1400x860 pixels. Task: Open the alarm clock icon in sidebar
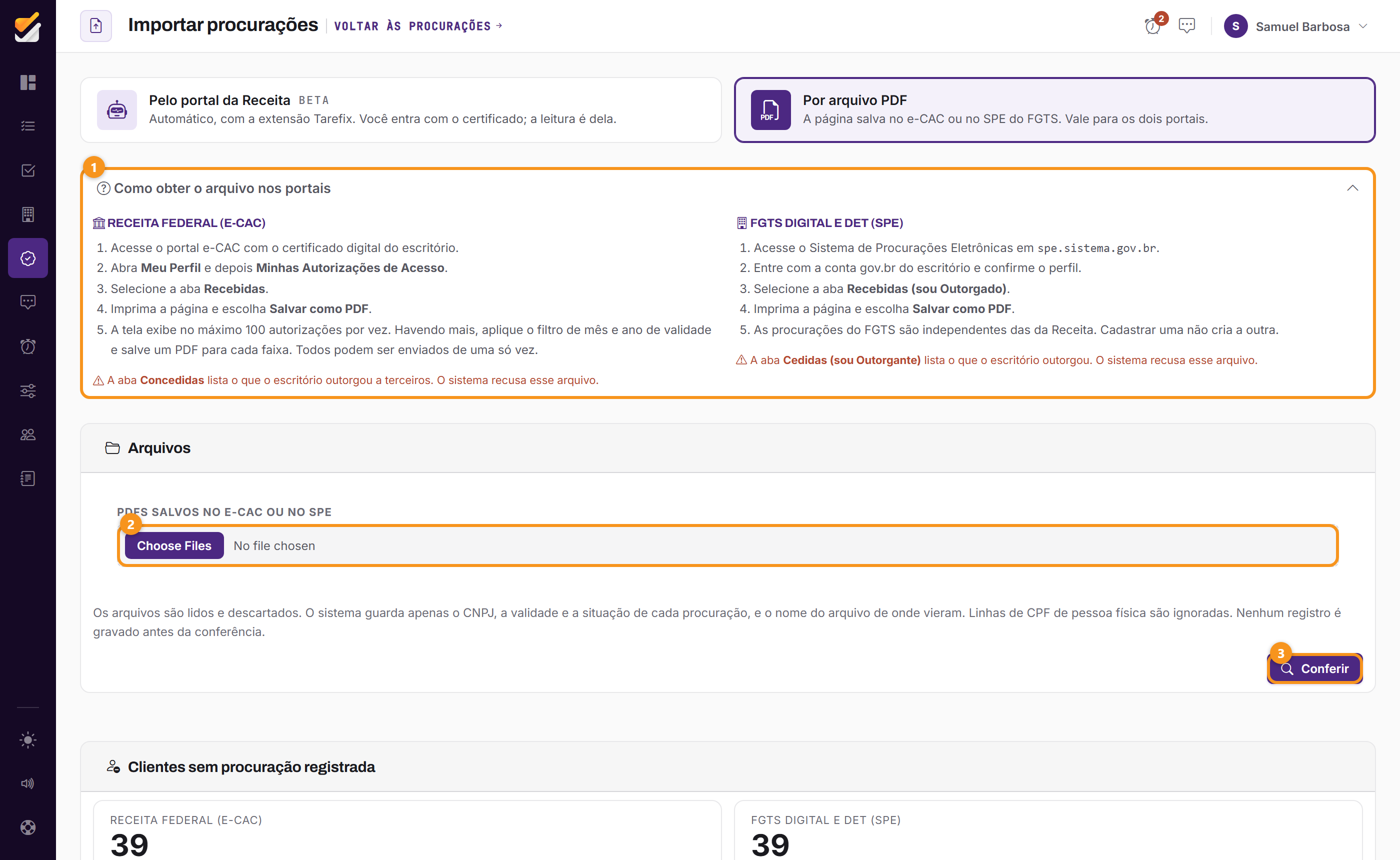[x=28, y=346]
